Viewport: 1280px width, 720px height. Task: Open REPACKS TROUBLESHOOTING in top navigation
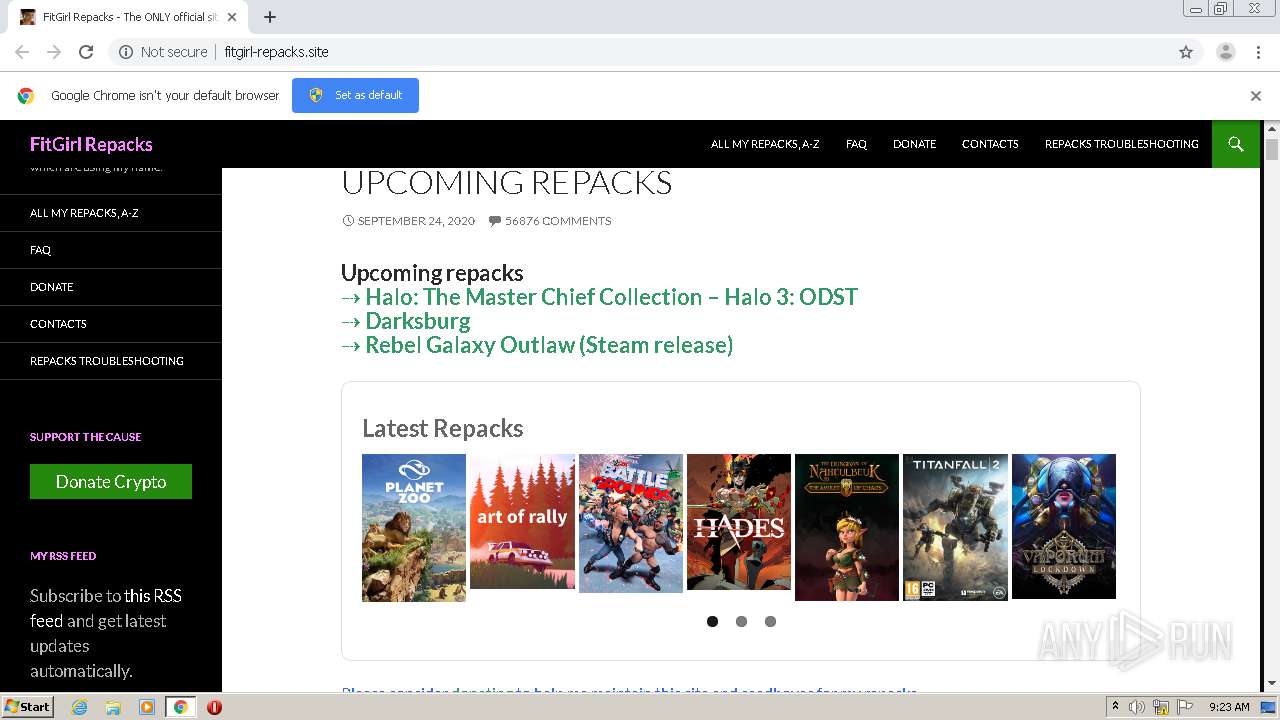point(1122,144)
